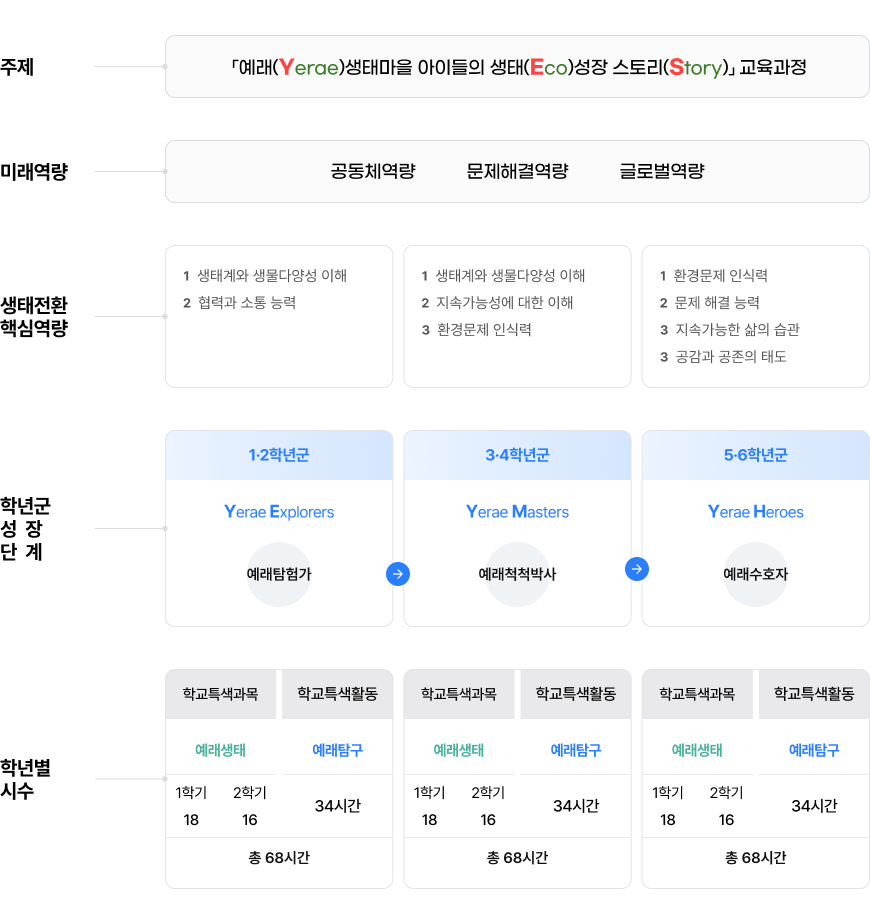This screenshot has width=870, height=917.
Task: Select the 예래척척박사 circle badge
Action: point(517,574)
